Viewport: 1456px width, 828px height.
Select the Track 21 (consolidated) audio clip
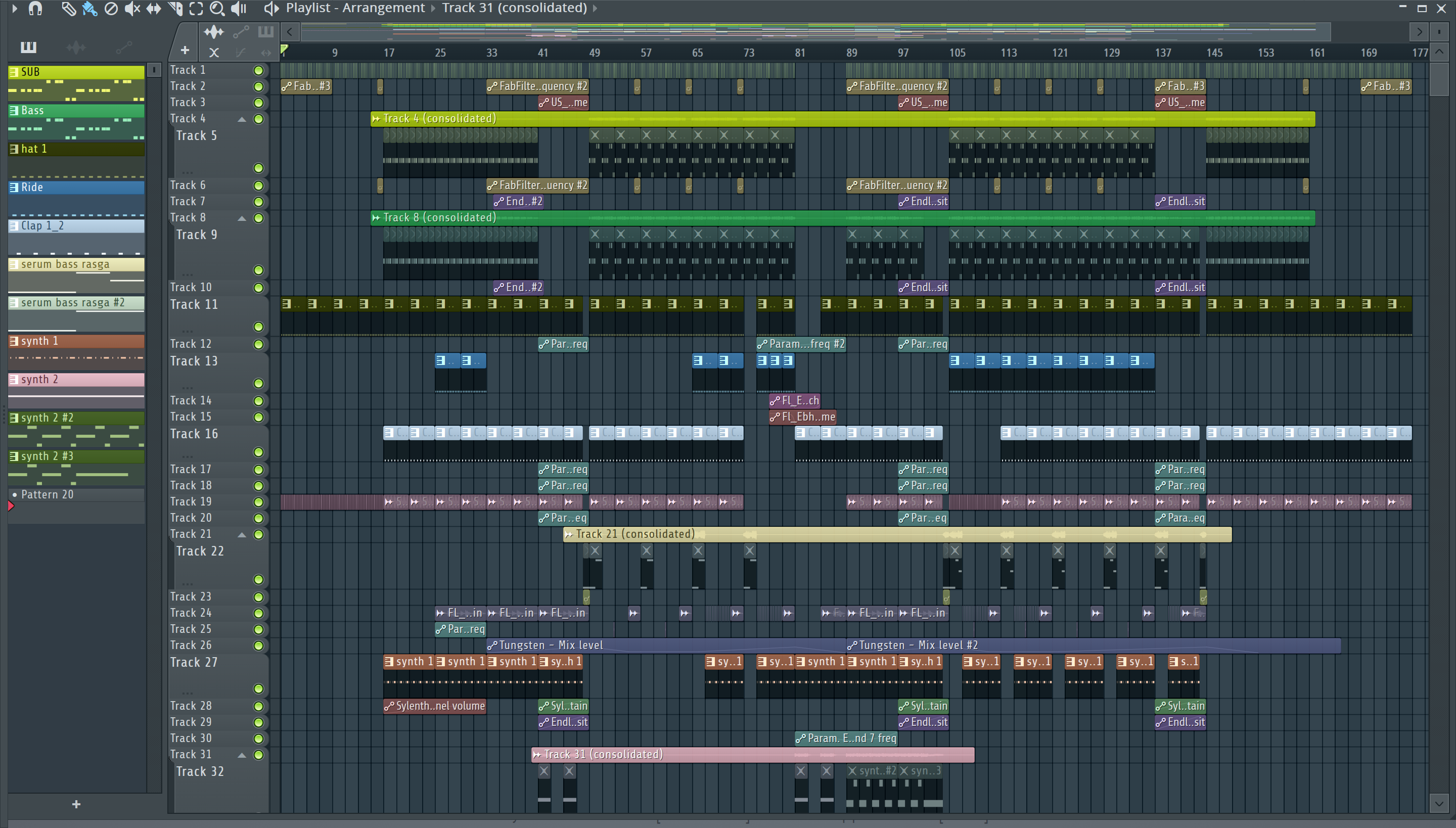[897, 535]
